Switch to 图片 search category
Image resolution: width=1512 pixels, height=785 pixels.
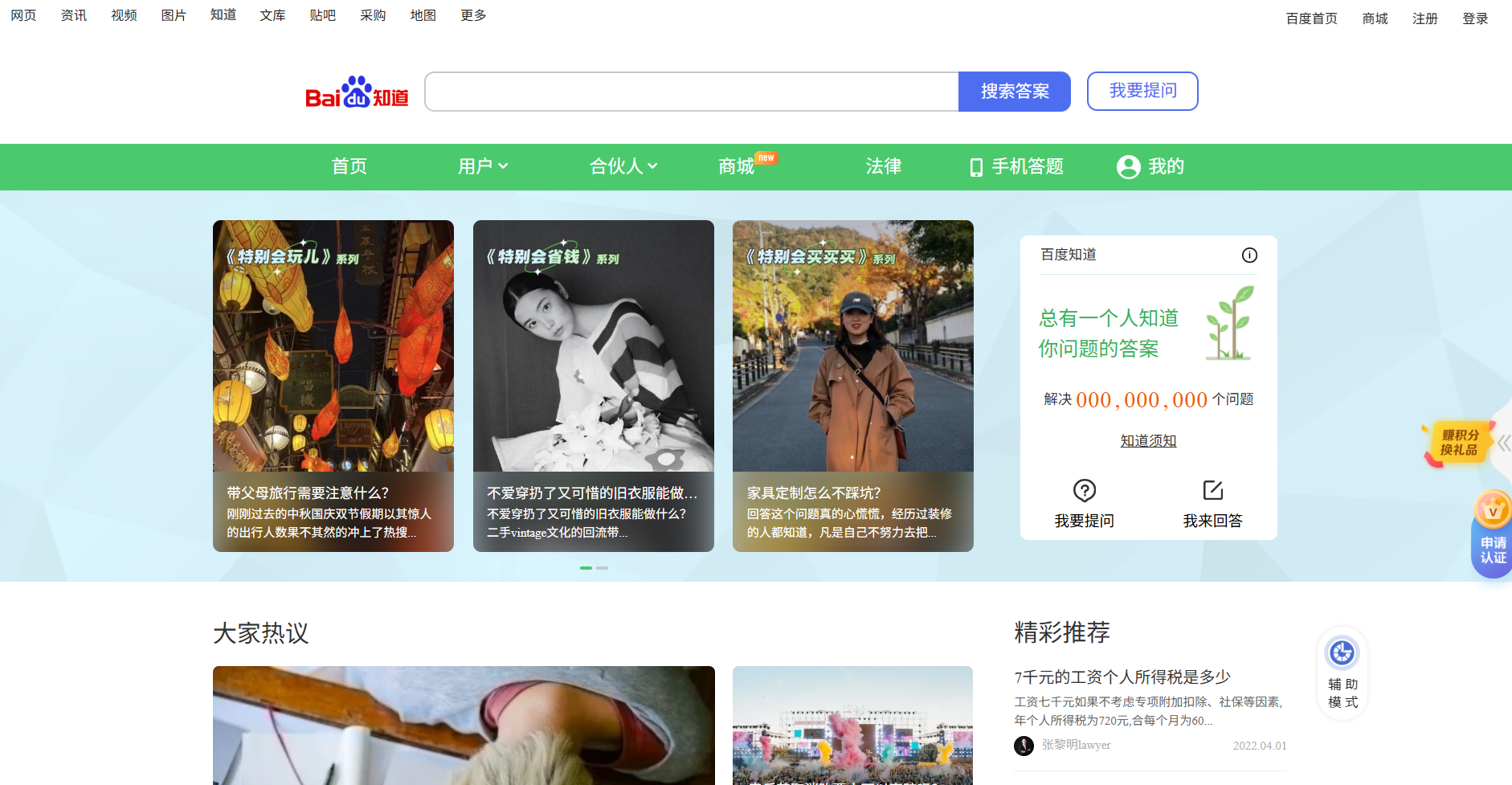[174, 15]
